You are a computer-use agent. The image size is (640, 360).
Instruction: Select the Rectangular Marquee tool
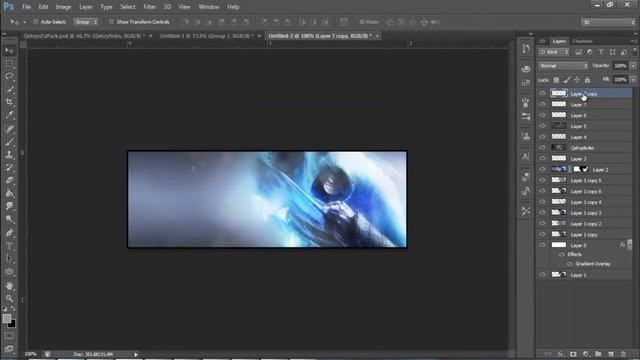9,64
